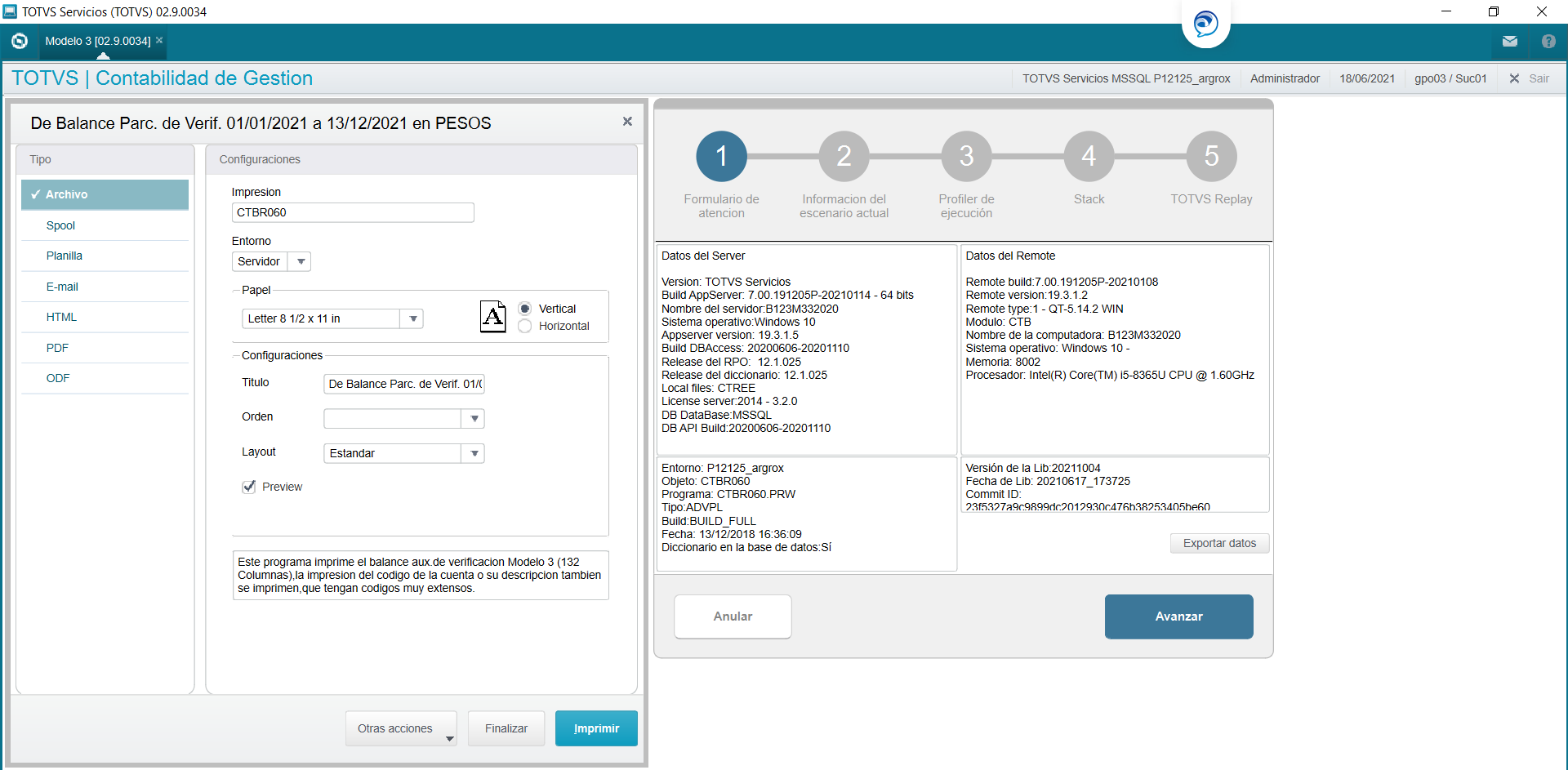Click the TOTVS logo icon in tab bar
The width and height of the screenshot is (1568, 770).
[20, 41]
